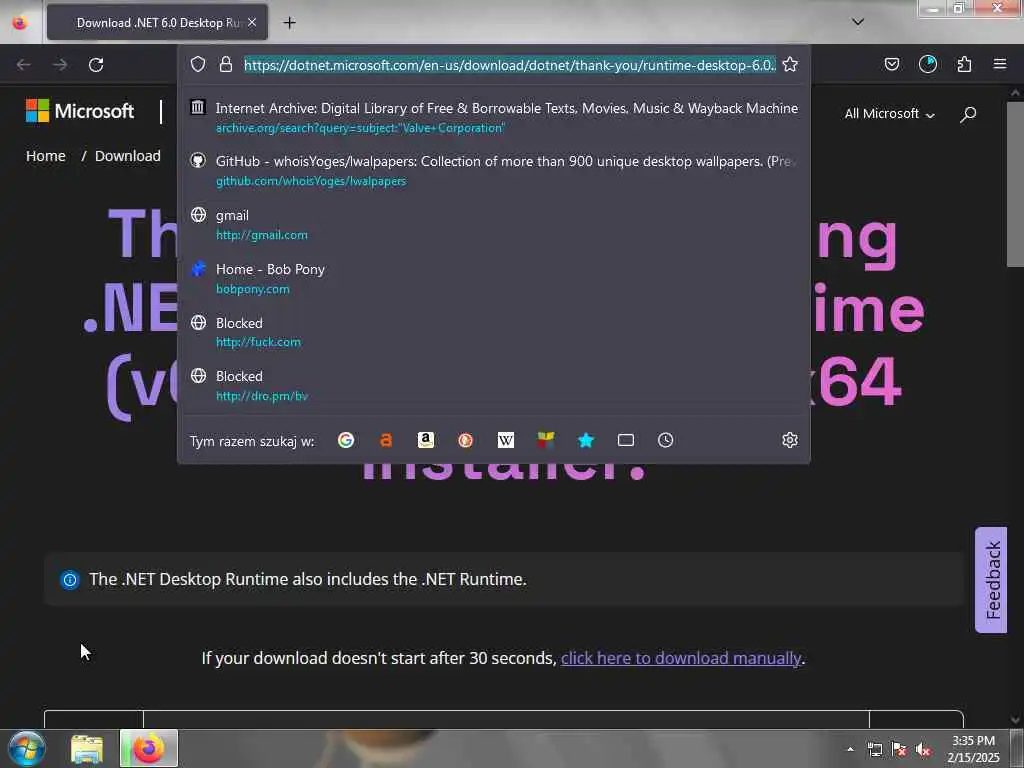Open Pocket save button in toolbar
Viewport: 1024px width, 768px height.
pyautogui.click(x=891, y=64)
